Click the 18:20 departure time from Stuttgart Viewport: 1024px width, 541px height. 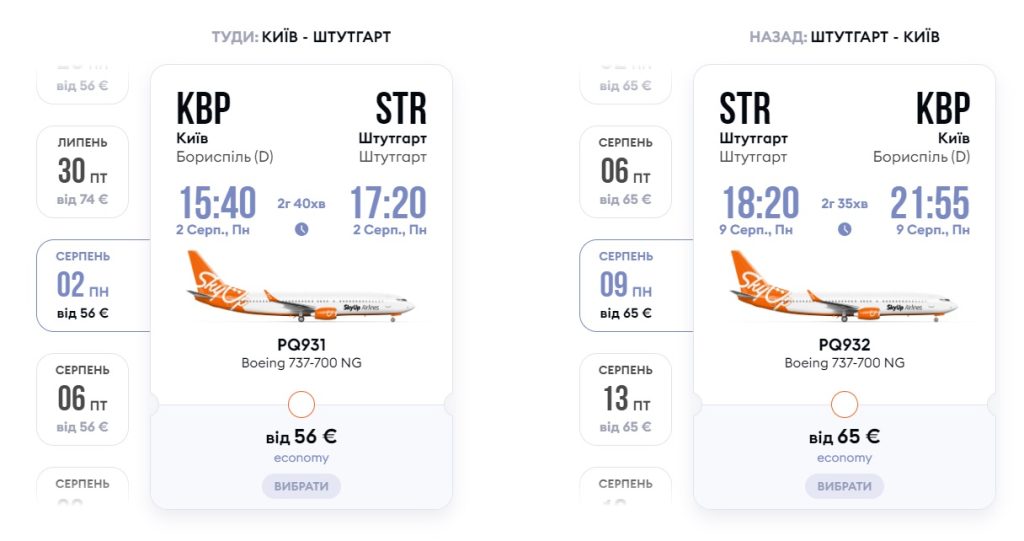(x=760, y=203)
